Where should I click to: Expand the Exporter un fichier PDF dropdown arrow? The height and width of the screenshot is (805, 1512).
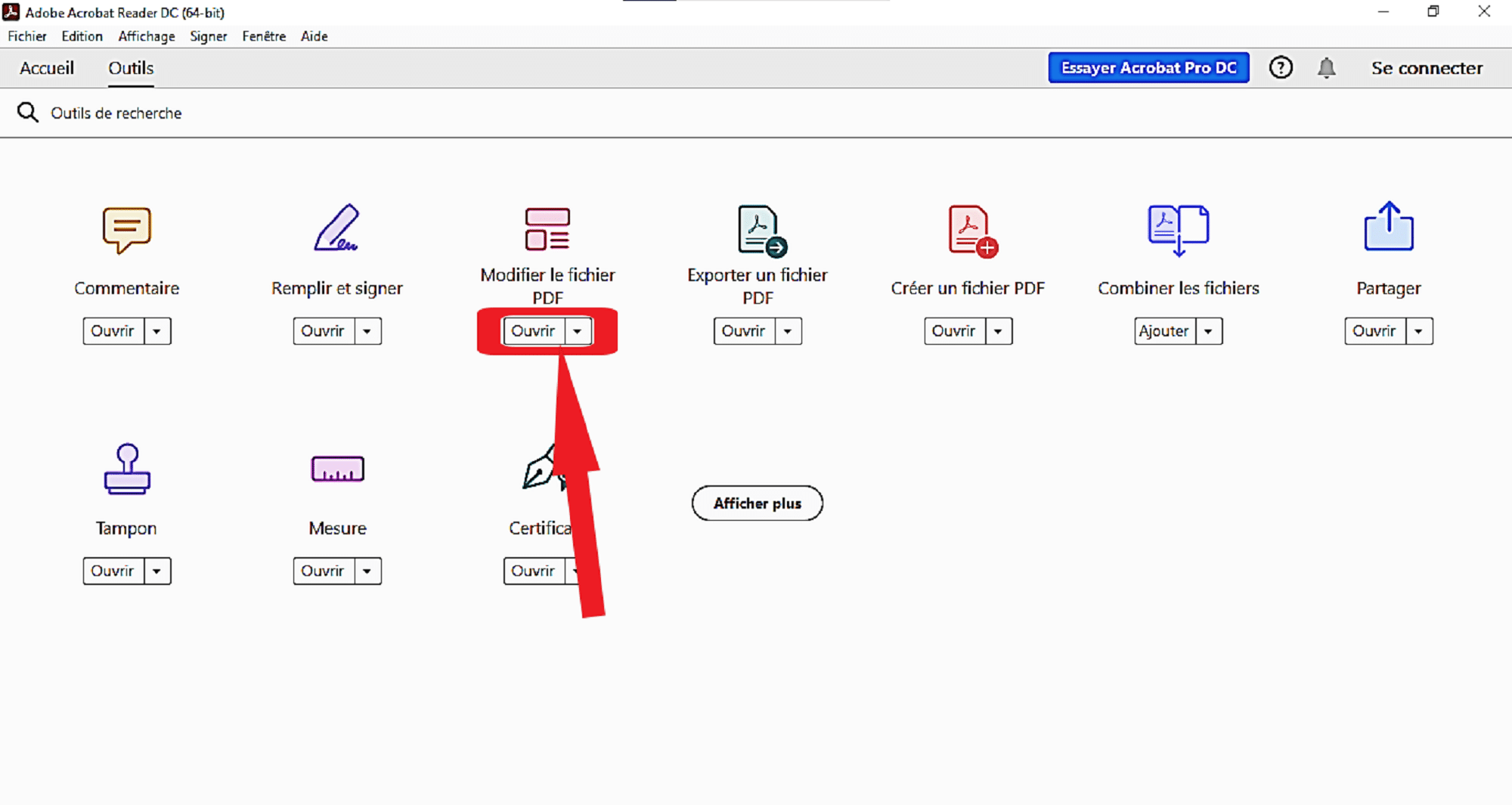point(788,331)
